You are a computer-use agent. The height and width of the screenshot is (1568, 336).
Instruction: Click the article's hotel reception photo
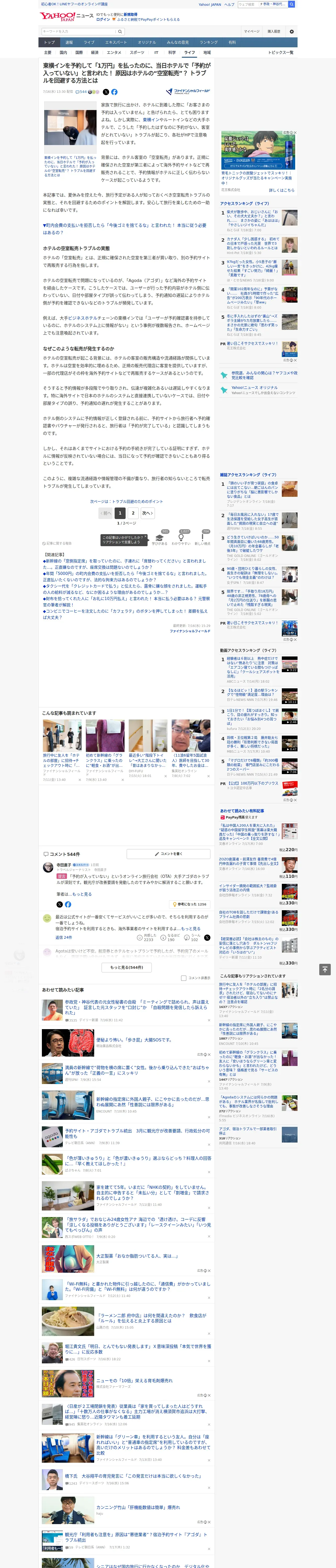coord(70,128)
